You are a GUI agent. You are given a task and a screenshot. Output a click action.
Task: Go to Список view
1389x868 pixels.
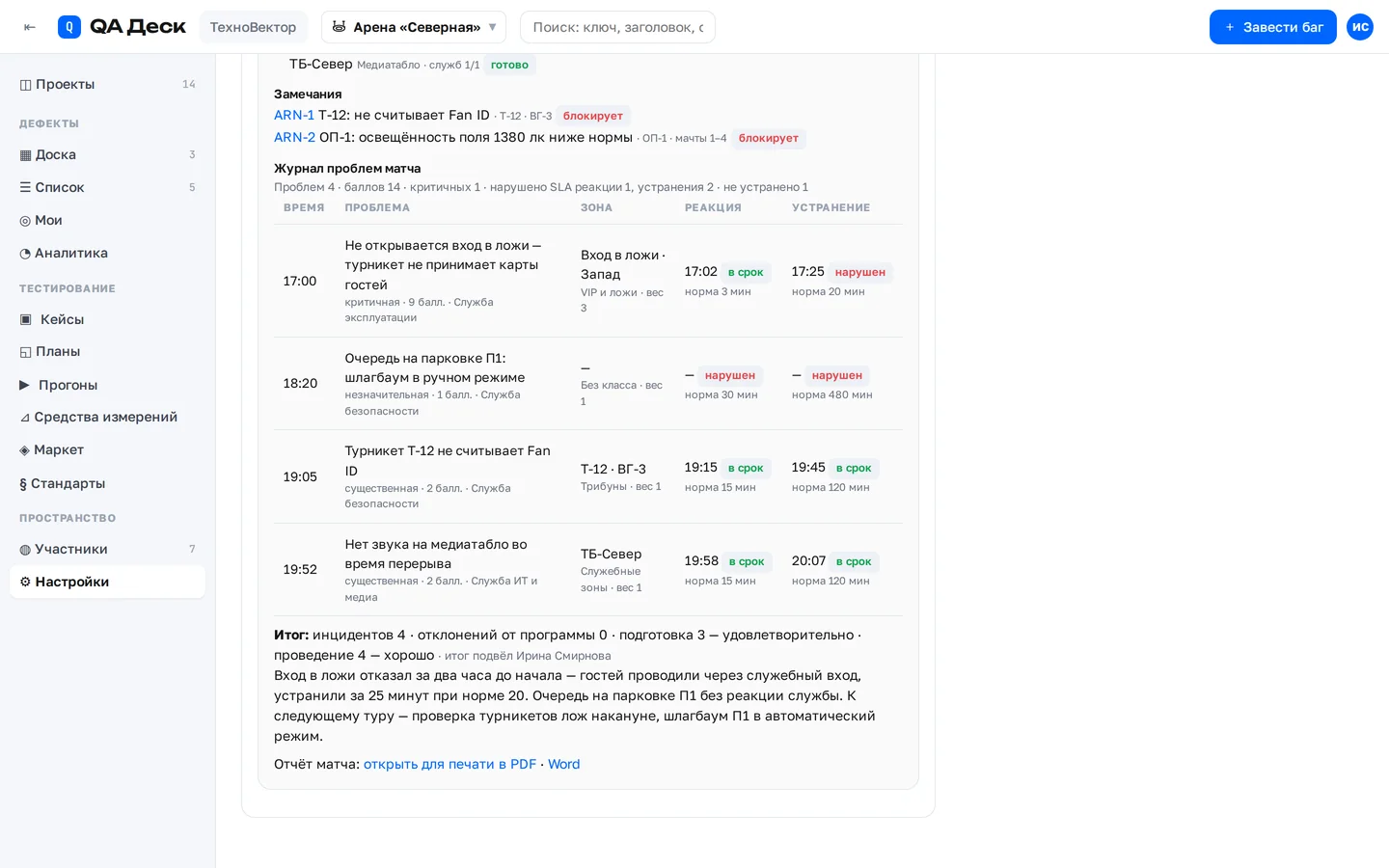[107, 187]
